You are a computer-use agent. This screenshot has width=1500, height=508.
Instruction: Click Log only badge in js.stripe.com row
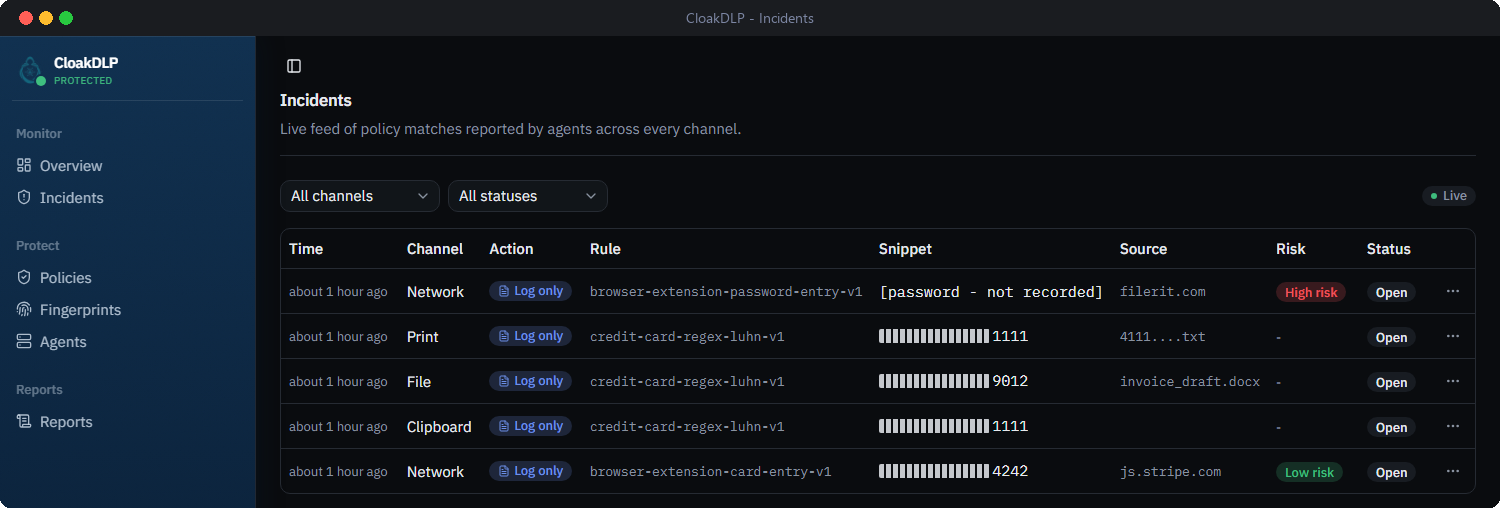(x=530, y=471)
